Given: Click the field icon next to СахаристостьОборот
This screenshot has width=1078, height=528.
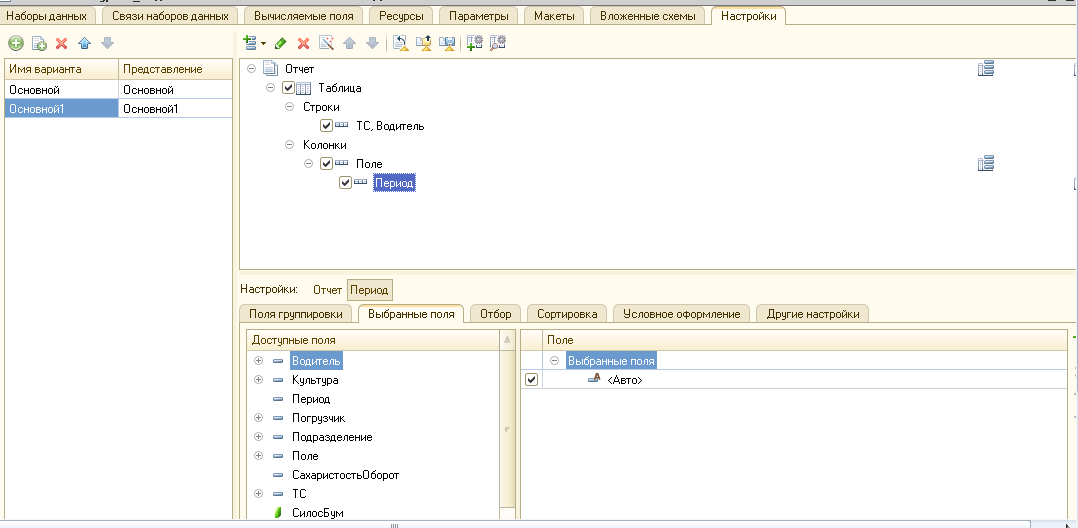Looking at the screenshot, I should (278, 475).
